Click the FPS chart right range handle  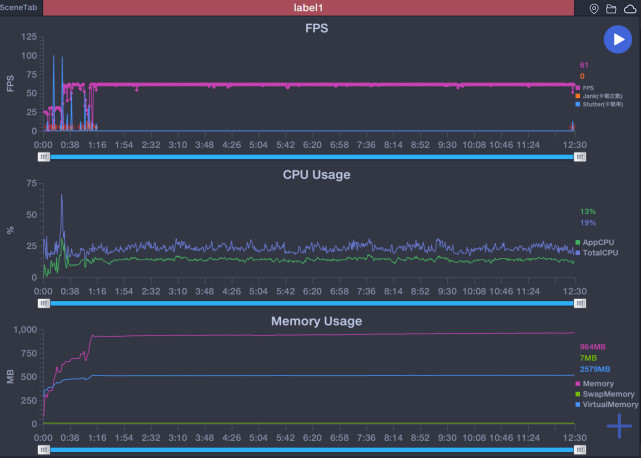click(x=580, y=157)
